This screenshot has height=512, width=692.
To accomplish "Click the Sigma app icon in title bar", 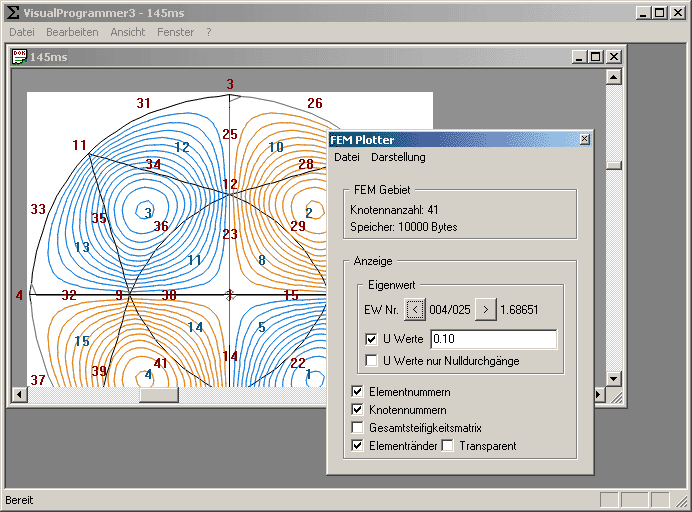I will 12,13.
